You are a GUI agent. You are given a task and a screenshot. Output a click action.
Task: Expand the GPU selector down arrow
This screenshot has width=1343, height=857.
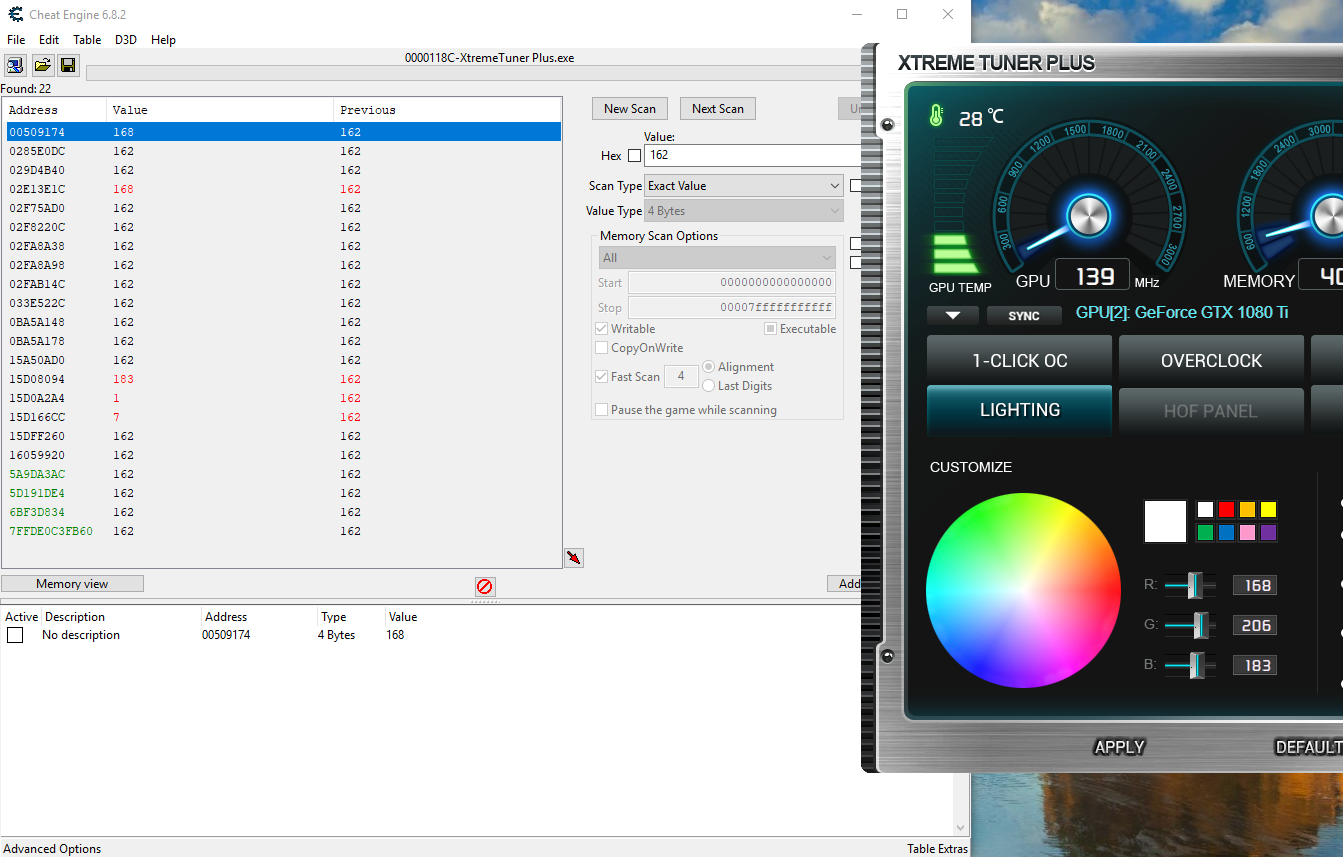click(953, 315)
